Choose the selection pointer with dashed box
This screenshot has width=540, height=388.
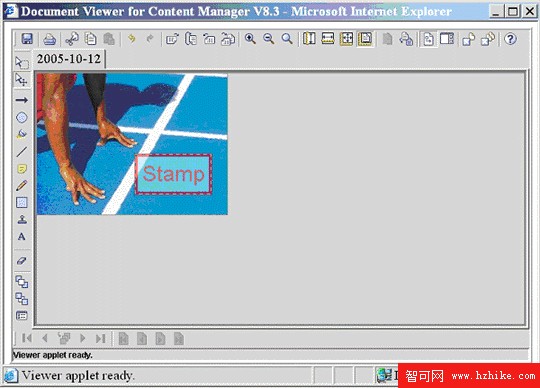pos(22,62)
